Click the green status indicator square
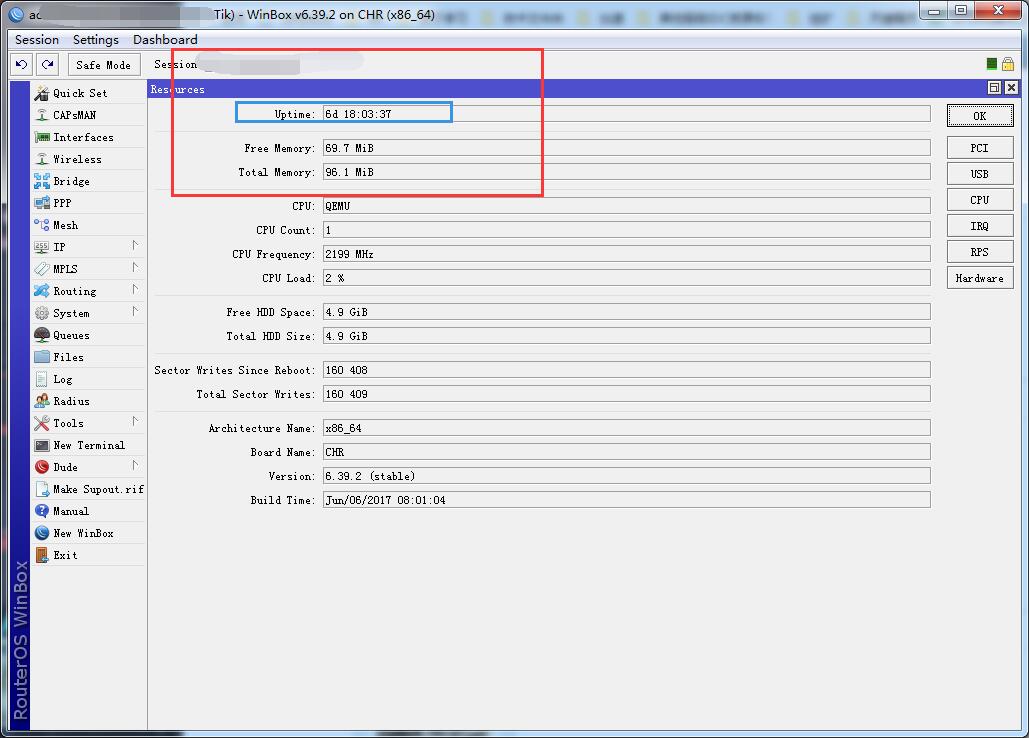 pyautogui.click(x=992, y=64)
